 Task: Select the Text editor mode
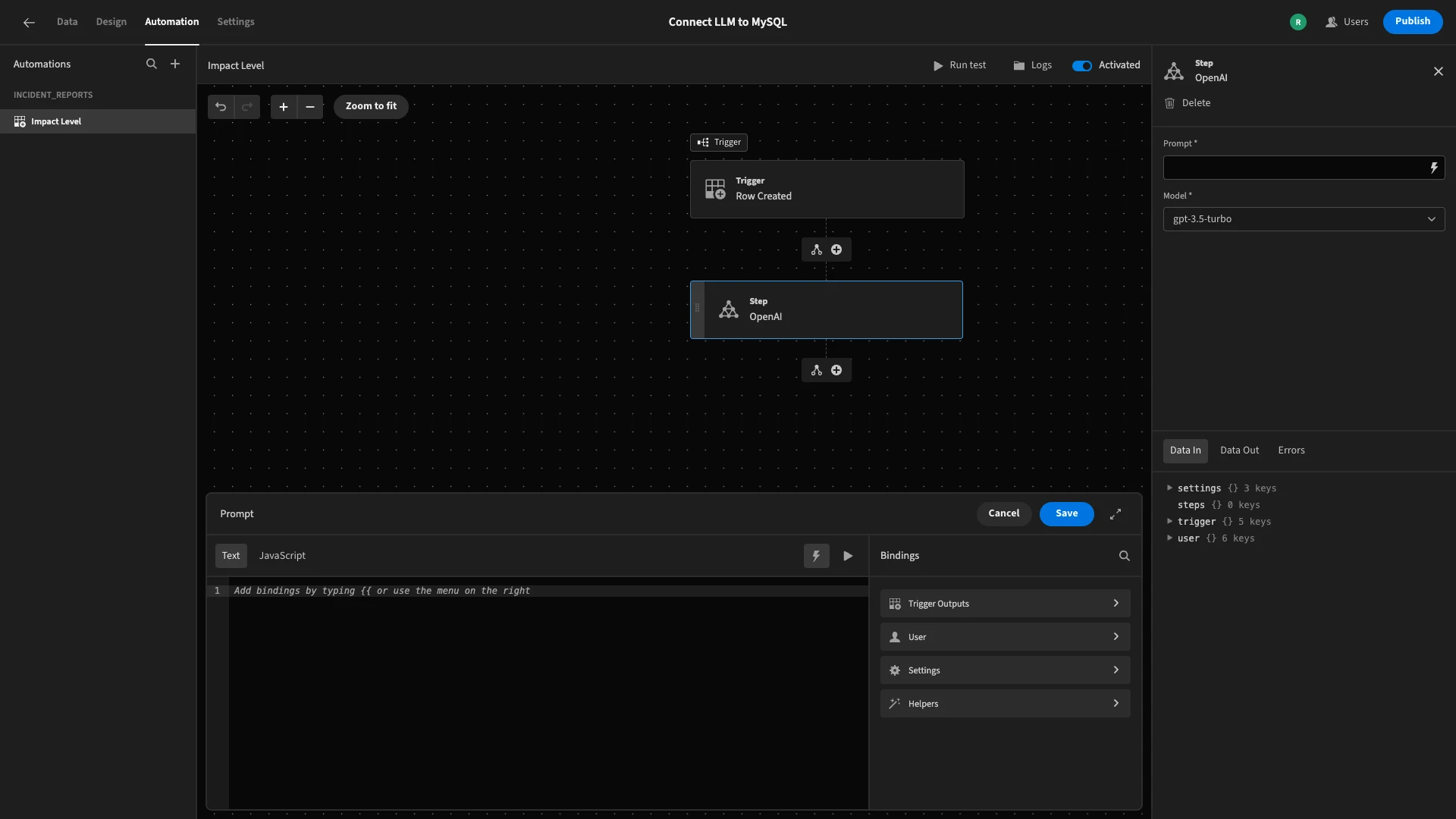[x=231, y=556]
